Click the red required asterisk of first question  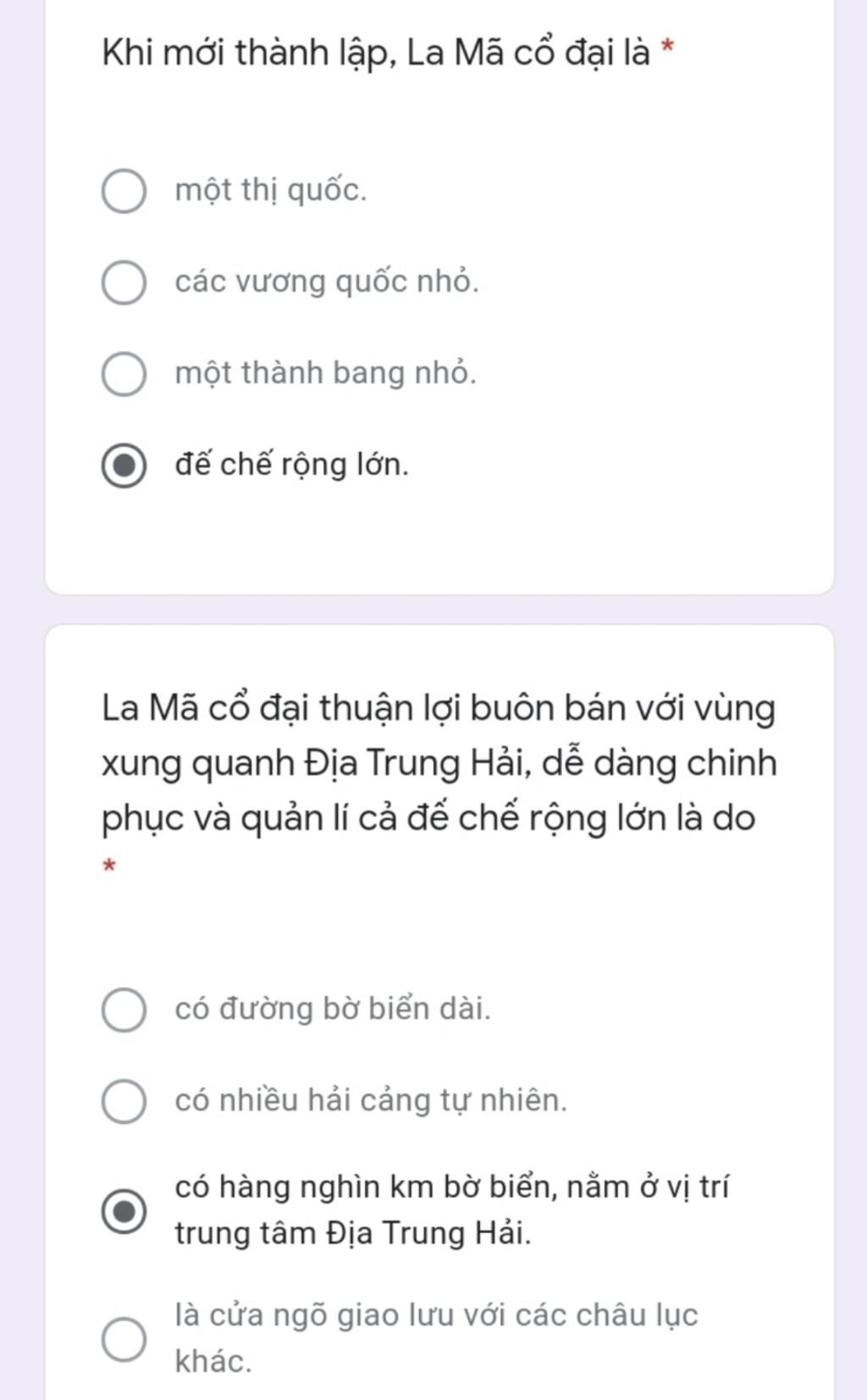click(x=668, y=46)
